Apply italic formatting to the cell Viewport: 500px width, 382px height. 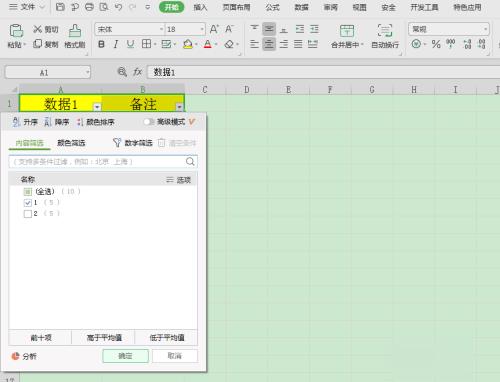[116, 44]
